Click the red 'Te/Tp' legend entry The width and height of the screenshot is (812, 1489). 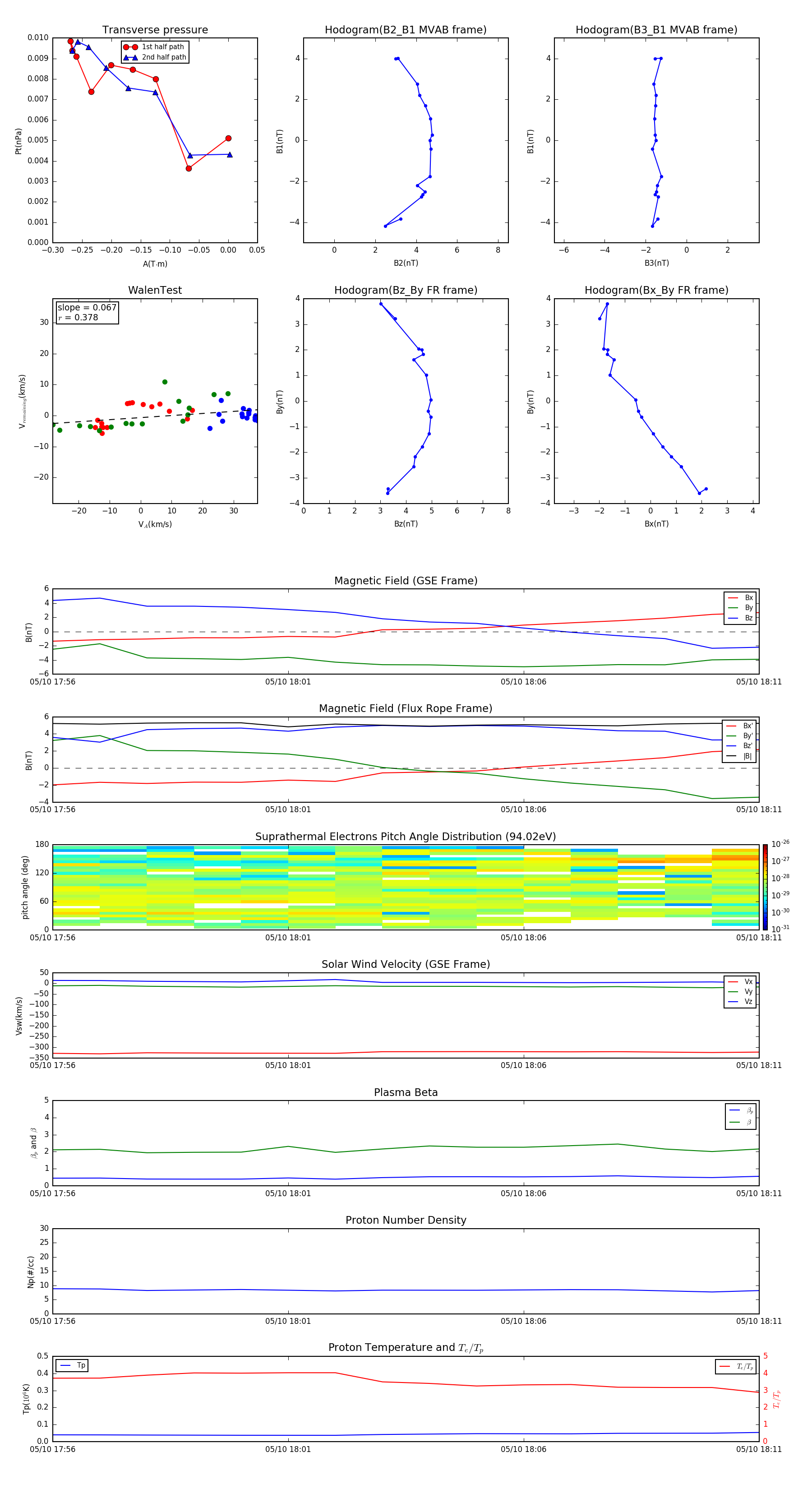tap(736, 1366)
